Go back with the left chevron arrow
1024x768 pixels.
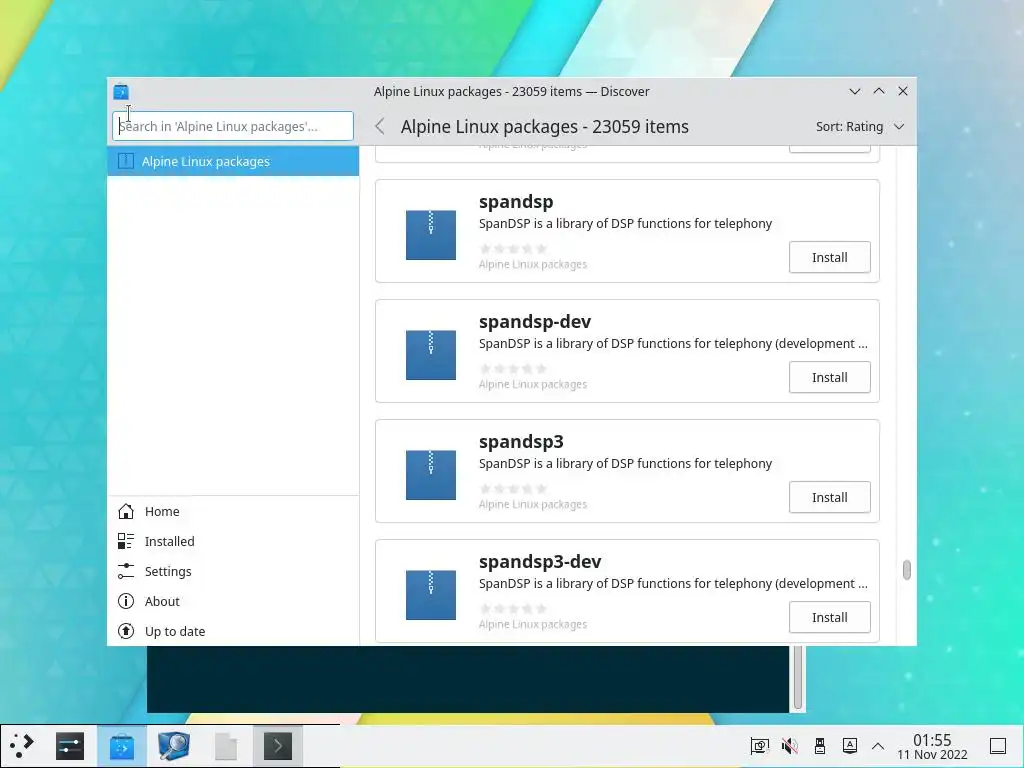(380, 127)
